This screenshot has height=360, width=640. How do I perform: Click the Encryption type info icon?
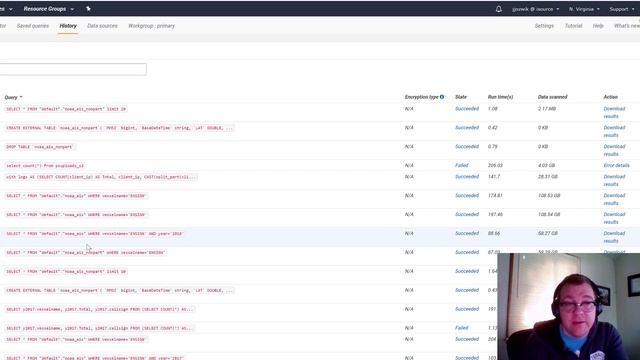442,97
